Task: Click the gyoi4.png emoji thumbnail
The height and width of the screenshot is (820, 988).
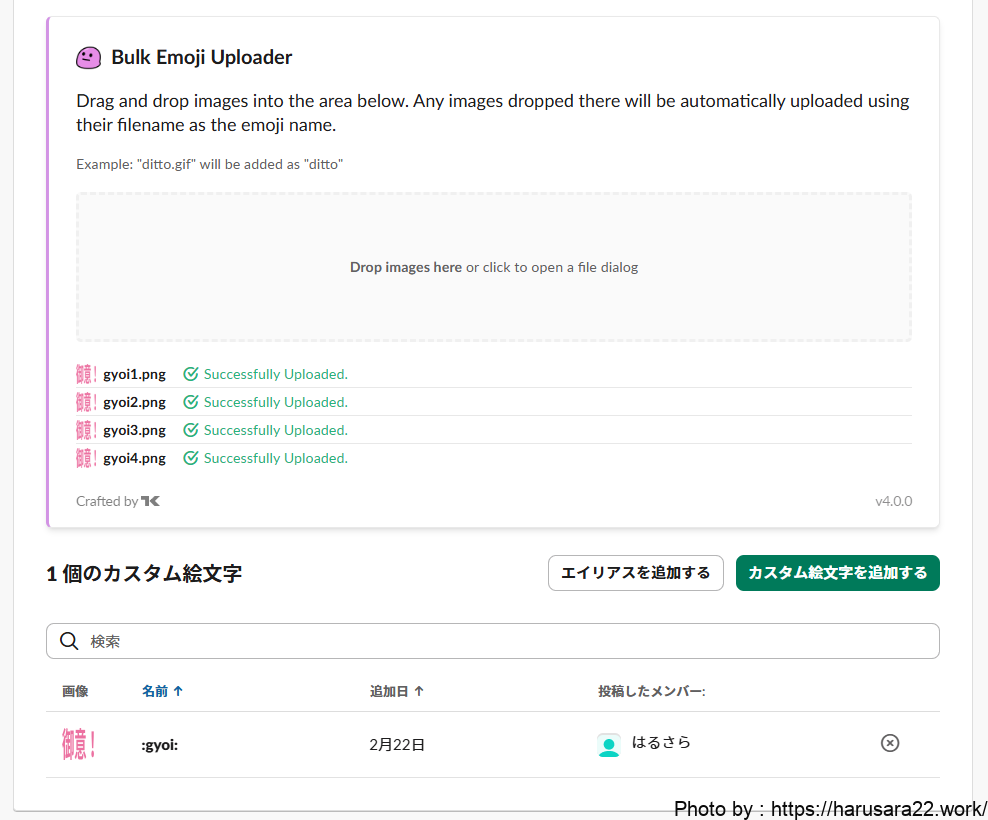Action: point(86,459)
